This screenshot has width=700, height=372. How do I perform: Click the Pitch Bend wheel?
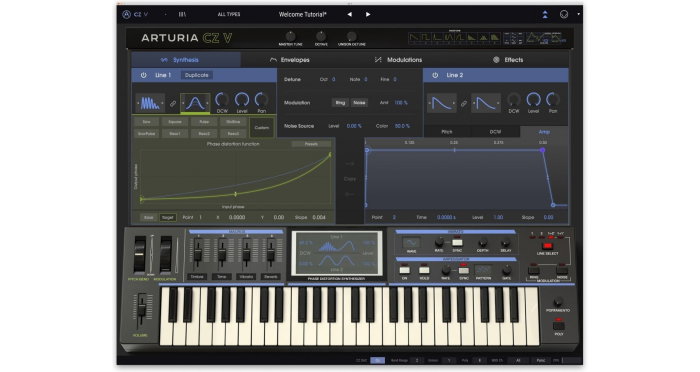(x=139, y=255)
